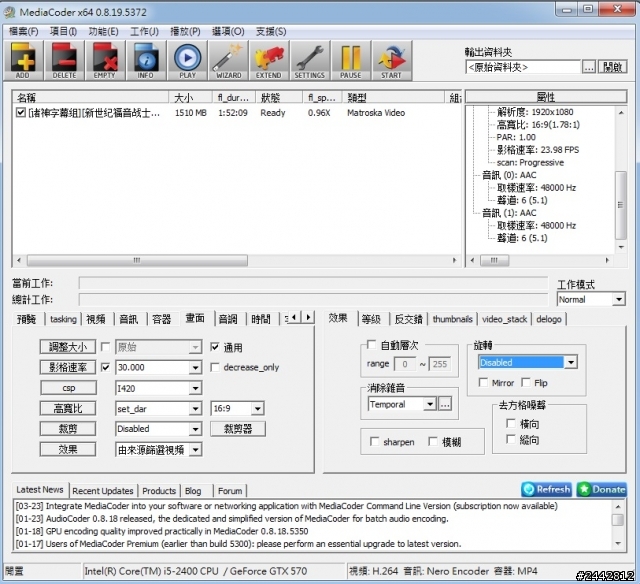
Task: Click the 輸出資料夾 path input field
Action: [523, 67]
